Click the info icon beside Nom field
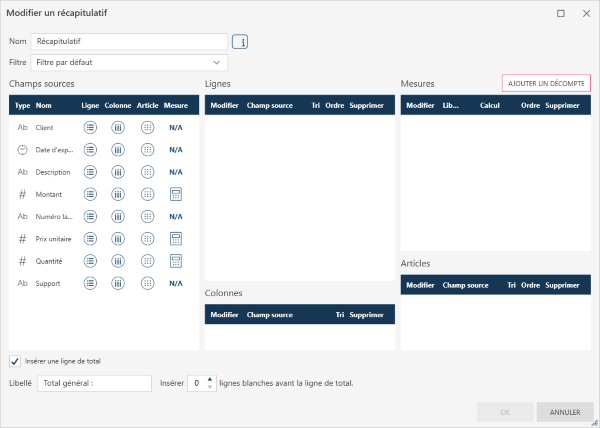 [x=240, y=42]
